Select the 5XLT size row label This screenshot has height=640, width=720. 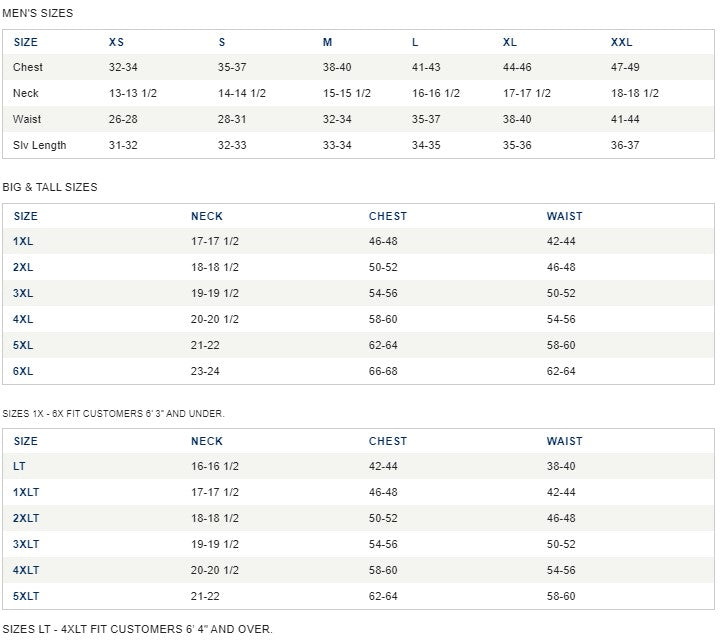(26, 596)
